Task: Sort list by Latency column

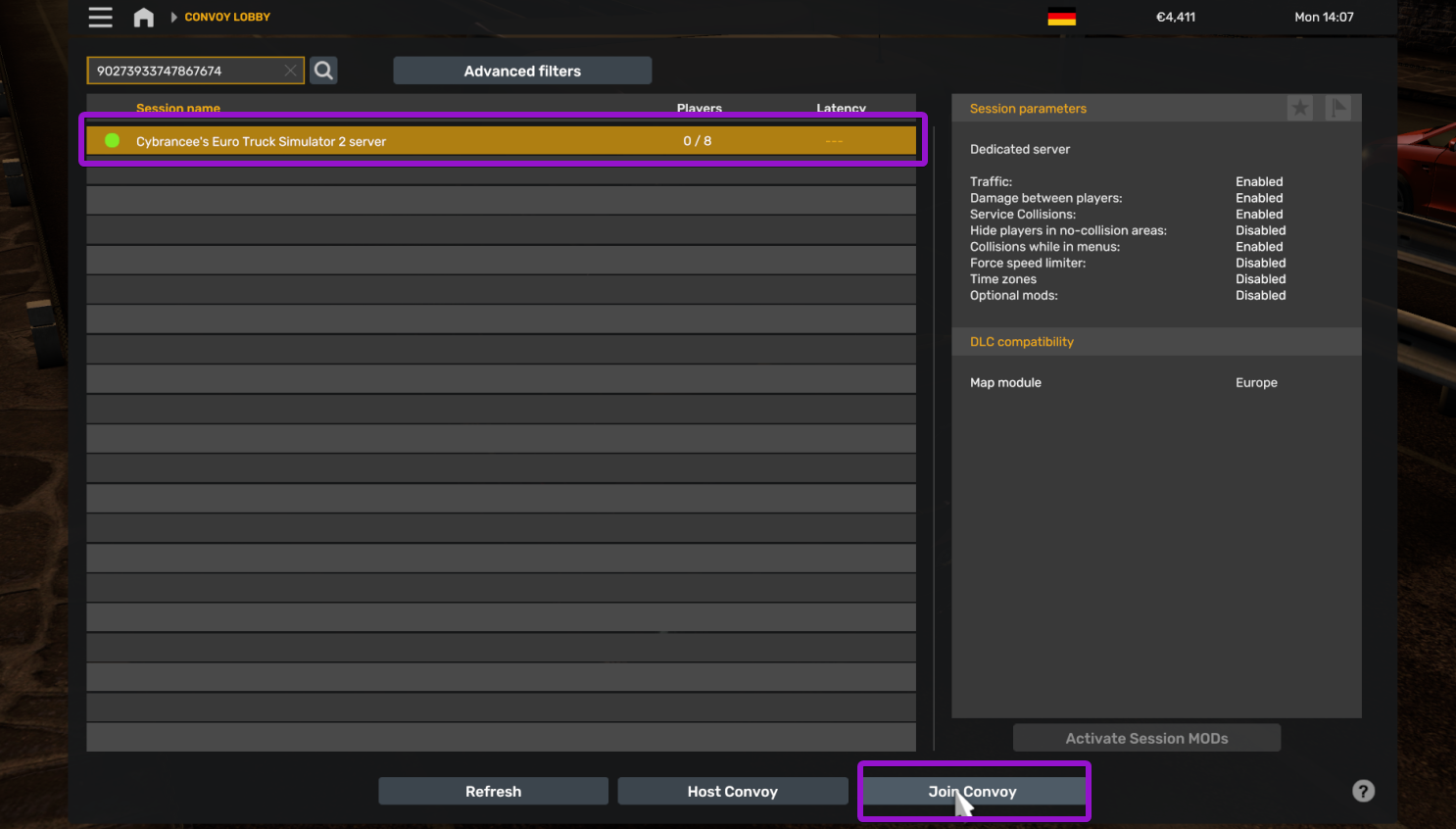Action: (841, 108)
